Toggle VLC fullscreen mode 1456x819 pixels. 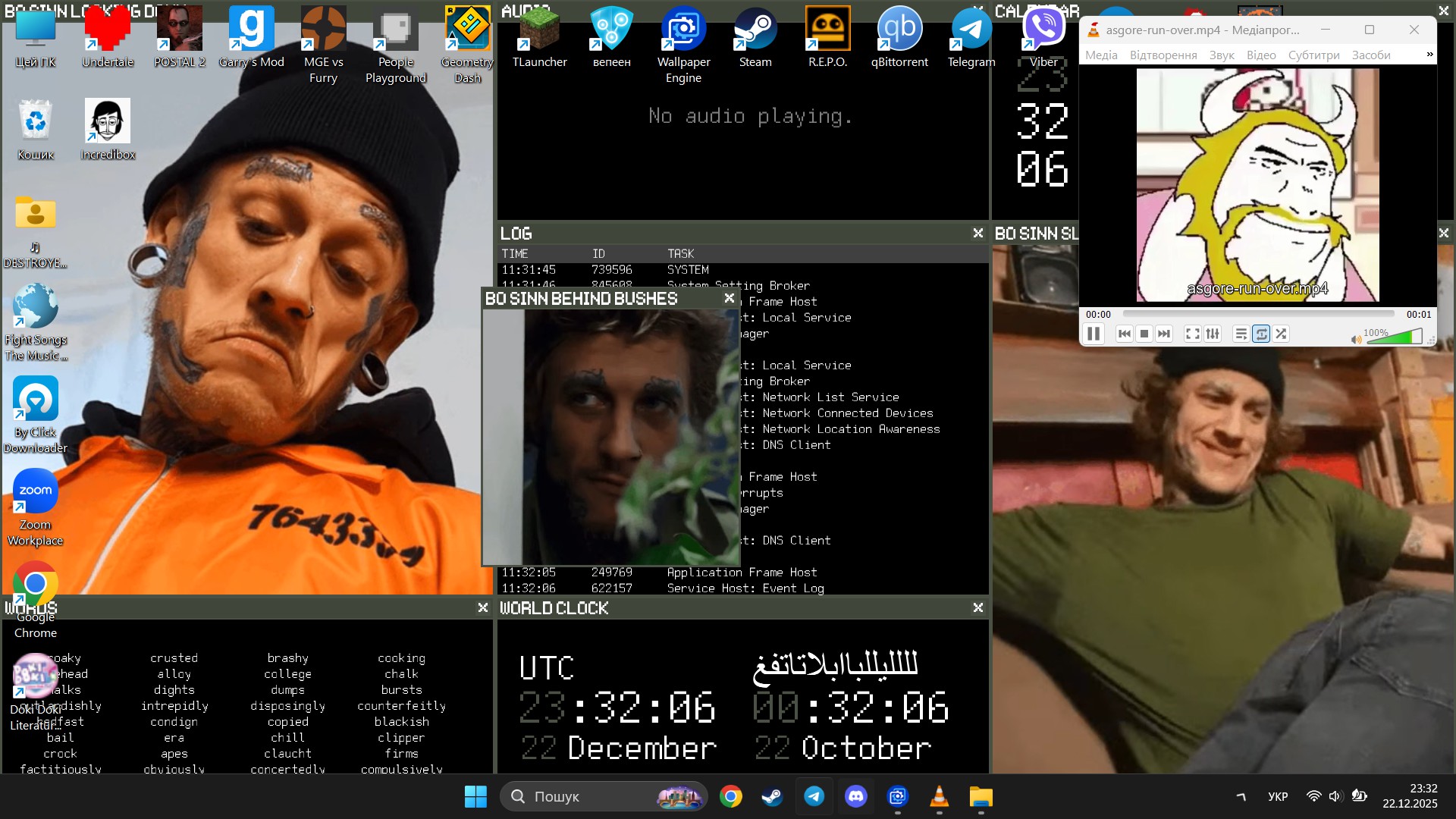pos(1192,334)
